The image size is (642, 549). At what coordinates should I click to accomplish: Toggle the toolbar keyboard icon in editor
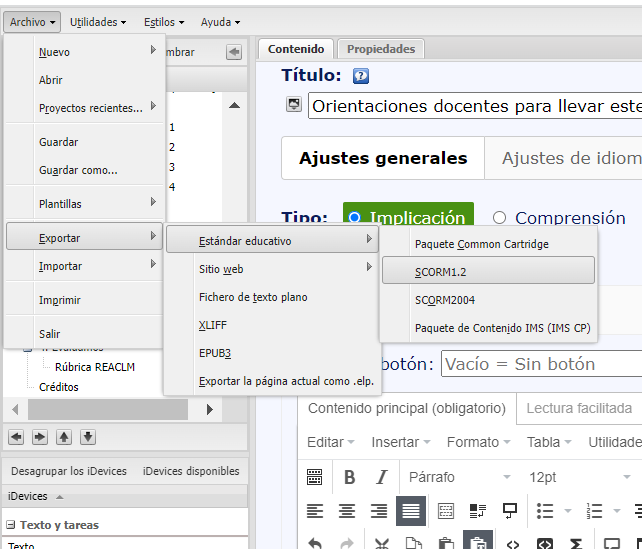click(x=314, y=477)
